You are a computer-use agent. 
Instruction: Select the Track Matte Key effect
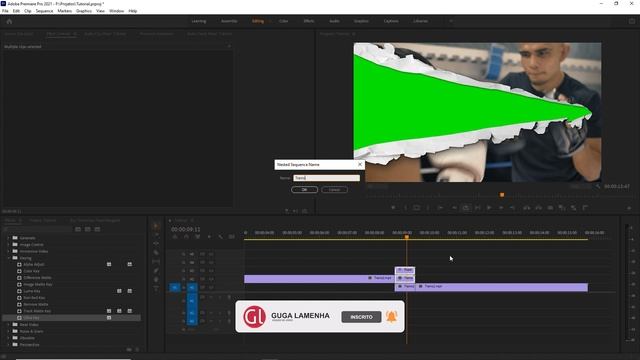tap(37, 311)
